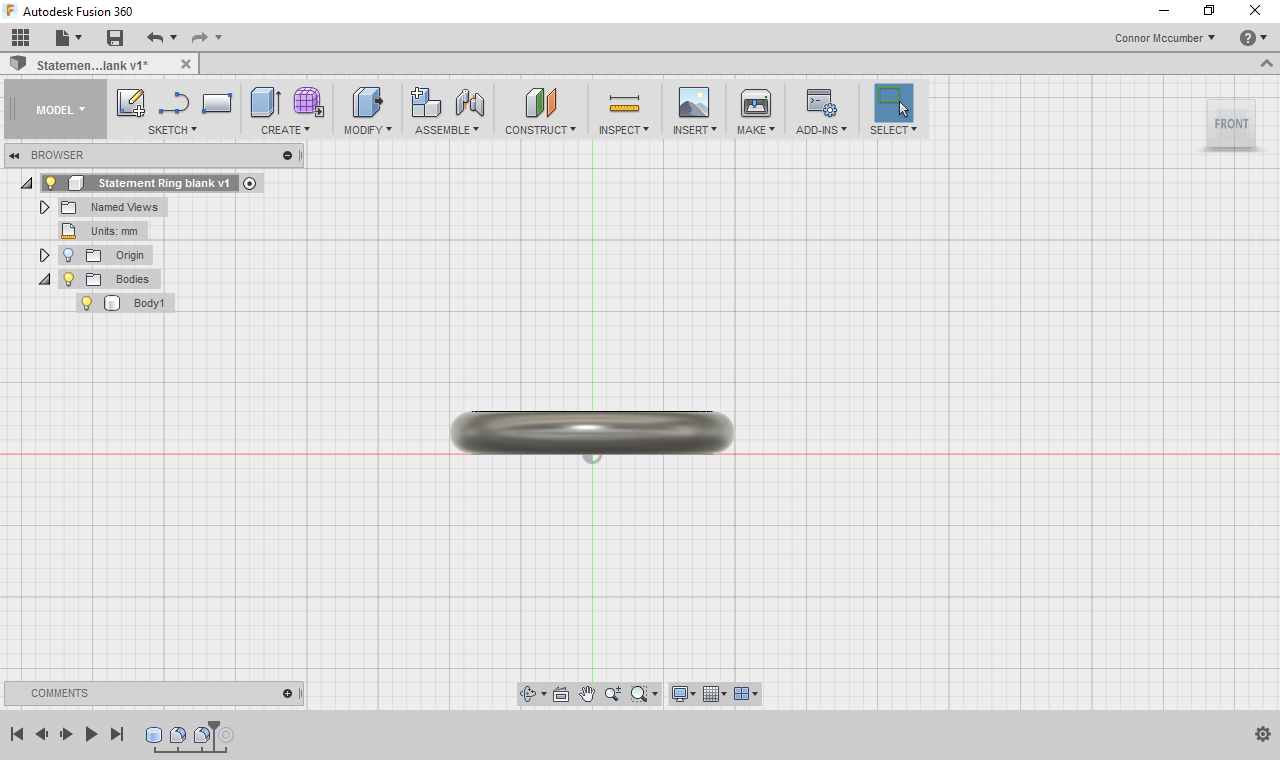This screenshot has width=1280, height=760.
Task: Select the Create Sketch tool
Action: [x=131, y=103]
